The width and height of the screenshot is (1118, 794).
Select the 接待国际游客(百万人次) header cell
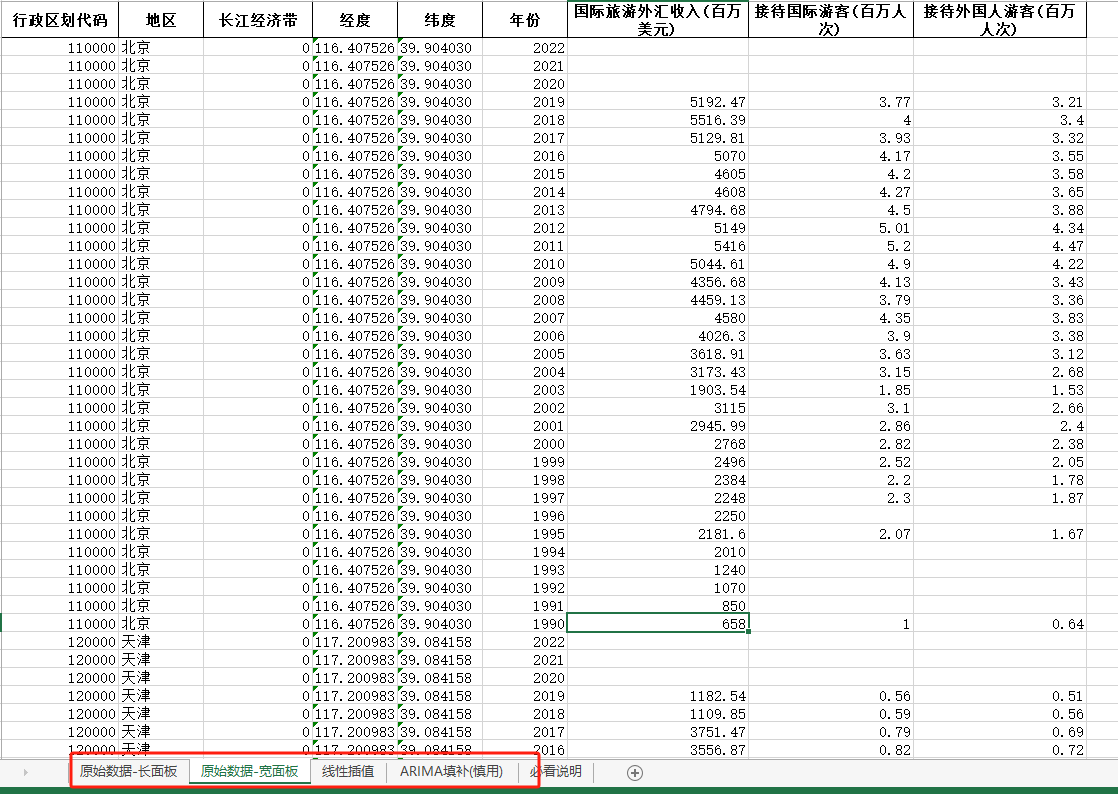(831, 20)
